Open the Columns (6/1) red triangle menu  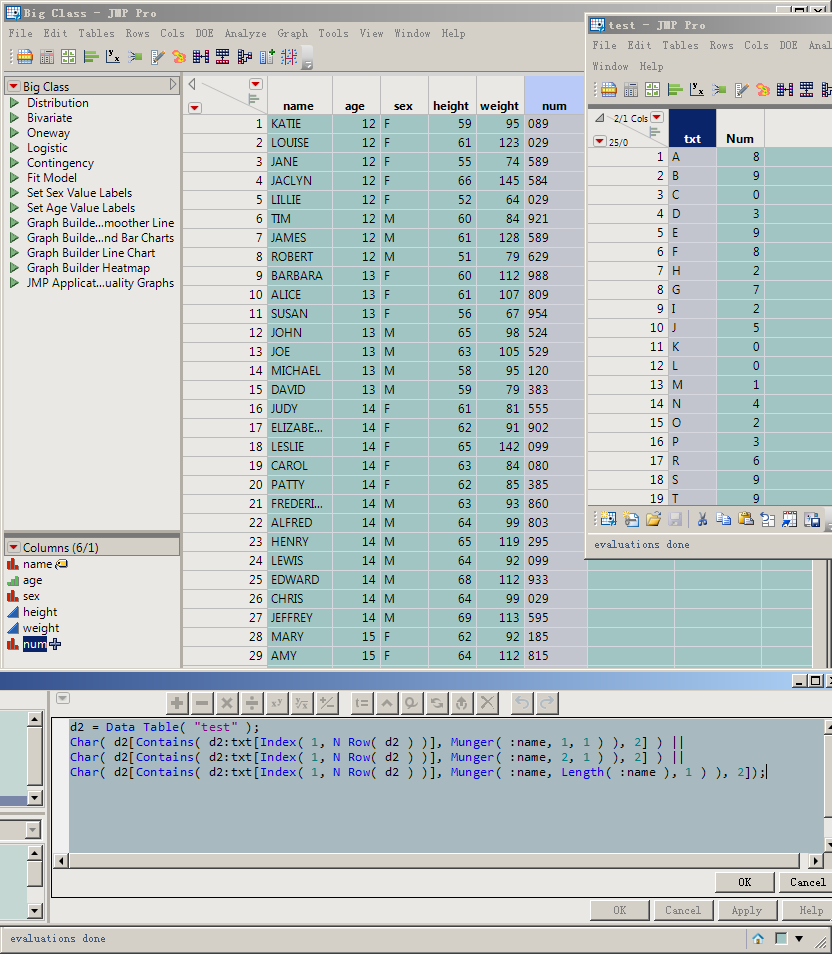pyautogui.click(x=13, y=547)
